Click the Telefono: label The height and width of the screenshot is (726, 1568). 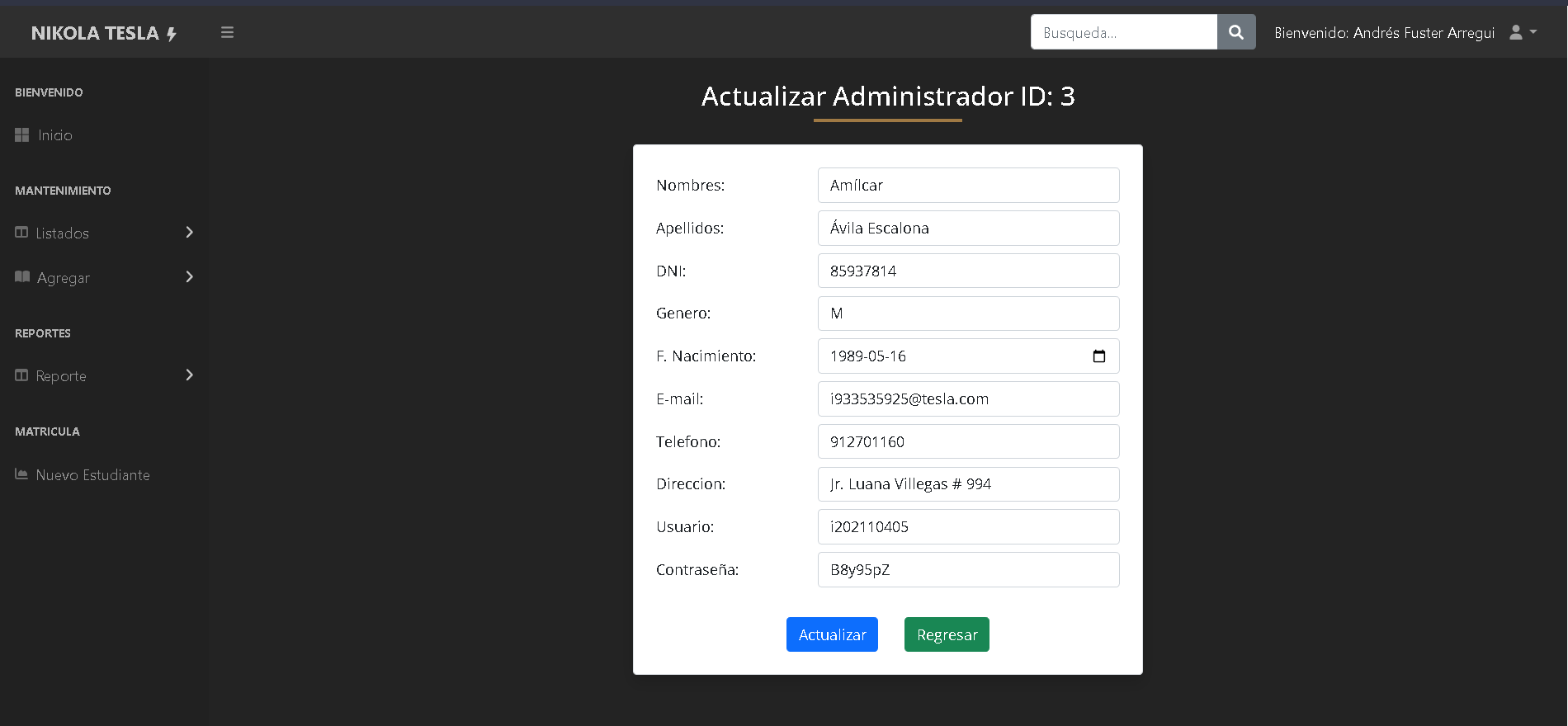(688, 441)
